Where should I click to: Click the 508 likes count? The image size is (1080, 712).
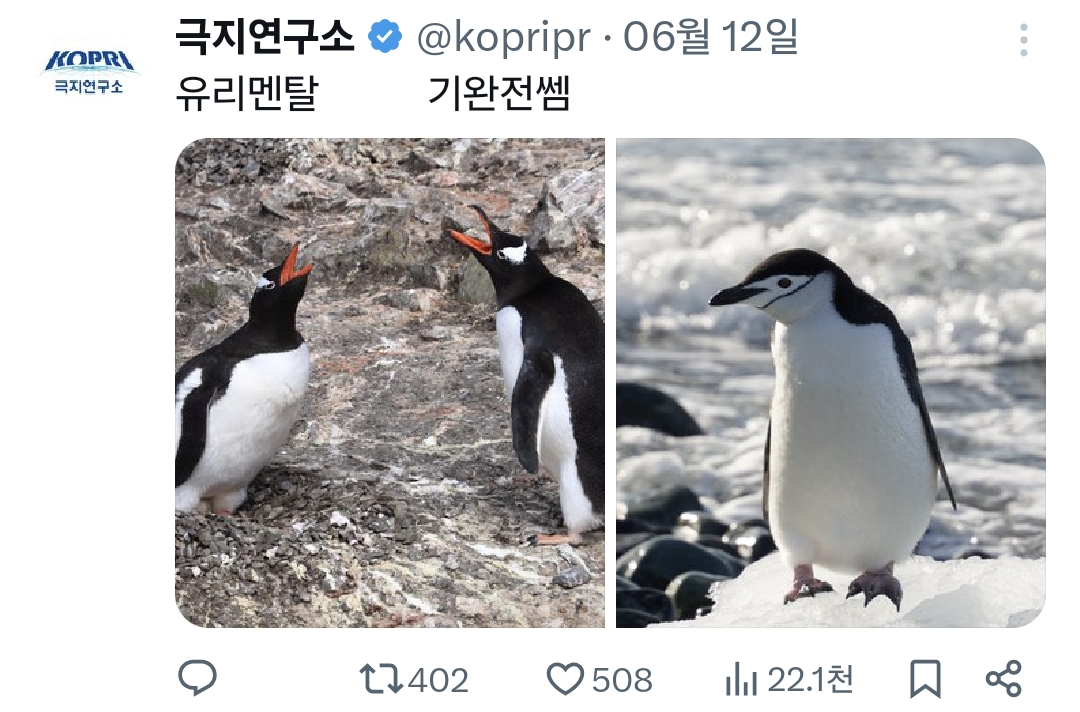[622, 680]
